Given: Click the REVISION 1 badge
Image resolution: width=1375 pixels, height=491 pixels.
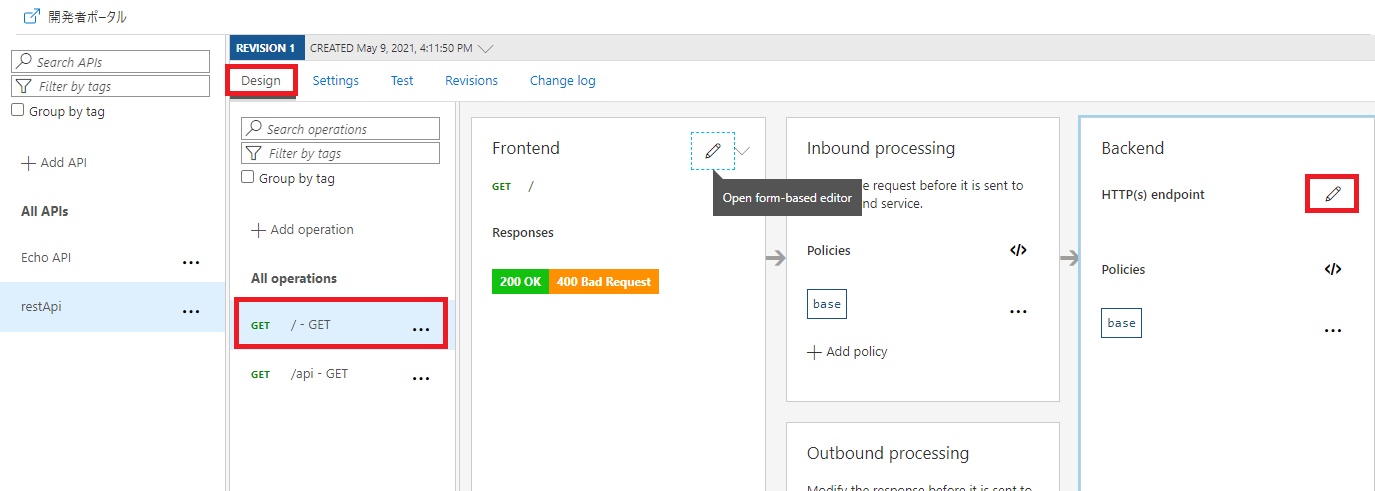Looking at the screenshot, I should pos(265,48).
